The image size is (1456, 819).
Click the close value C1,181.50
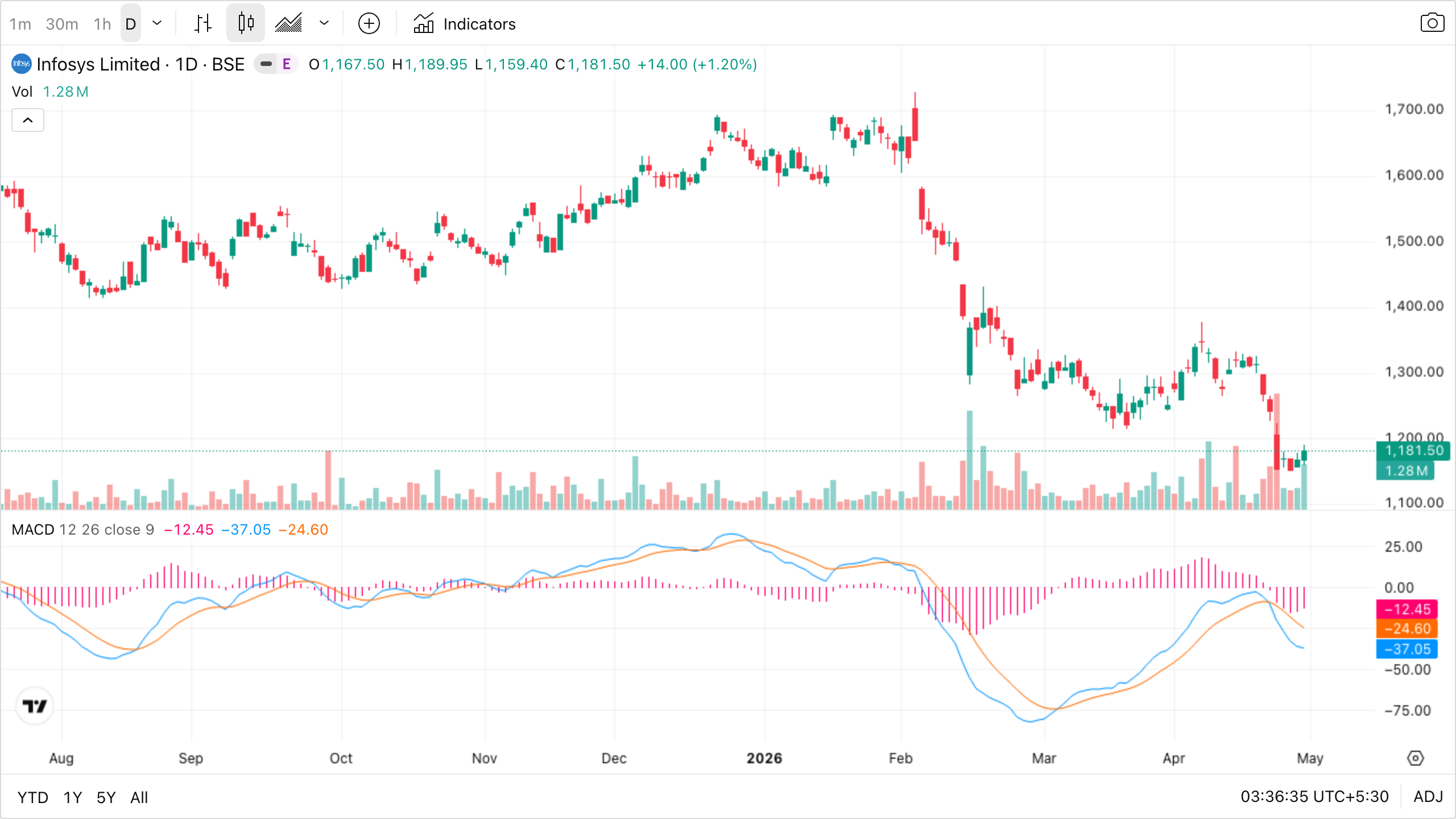593,64
